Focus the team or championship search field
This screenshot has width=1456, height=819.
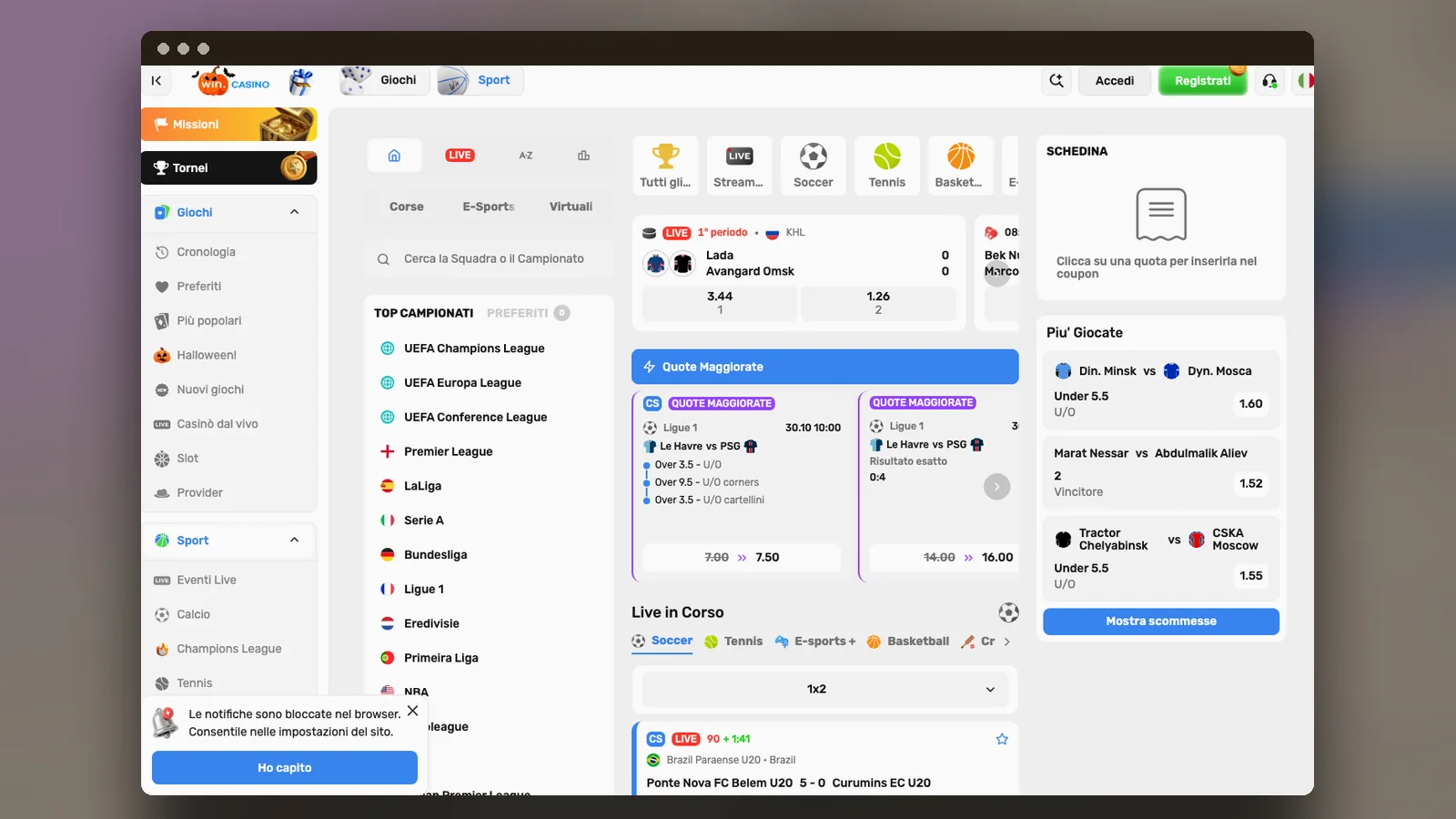(490, 258)
